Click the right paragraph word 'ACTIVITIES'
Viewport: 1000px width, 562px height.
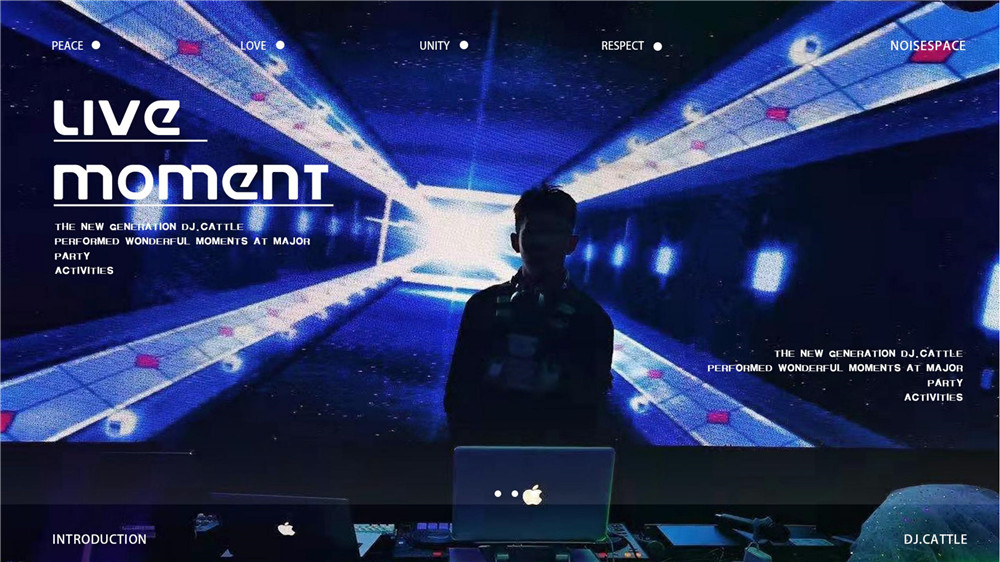[934, 397]
